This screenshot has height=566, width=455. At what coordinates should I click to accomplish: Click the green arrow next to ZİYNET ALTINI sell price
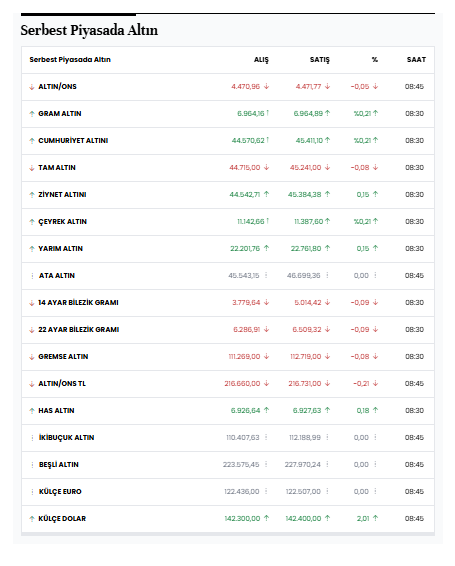pyautogui.click(x=328, y=194)
